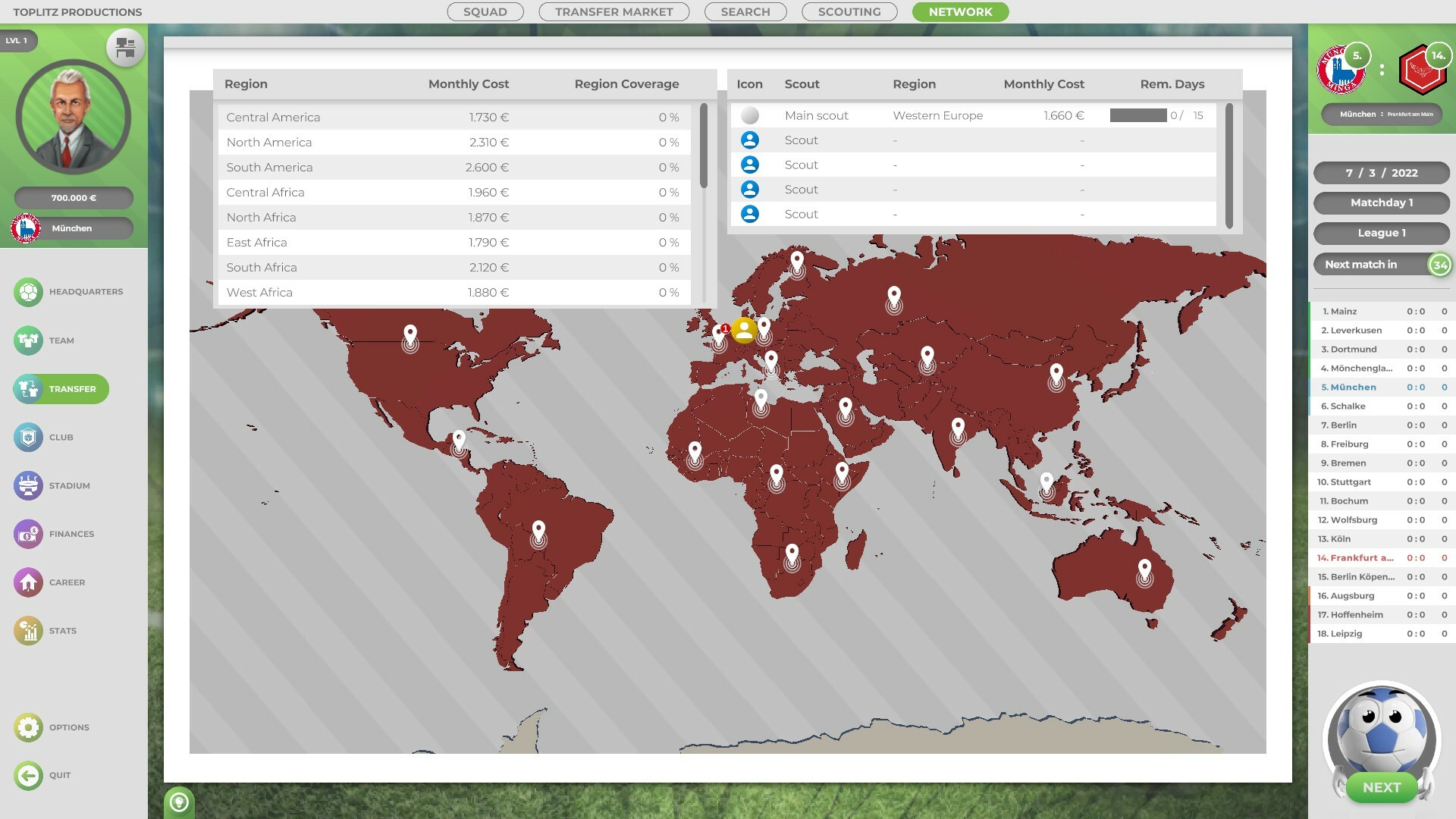Click the Scouting navigation button
The width and height of the screenshot is (1456, 819).
(849, 12)
